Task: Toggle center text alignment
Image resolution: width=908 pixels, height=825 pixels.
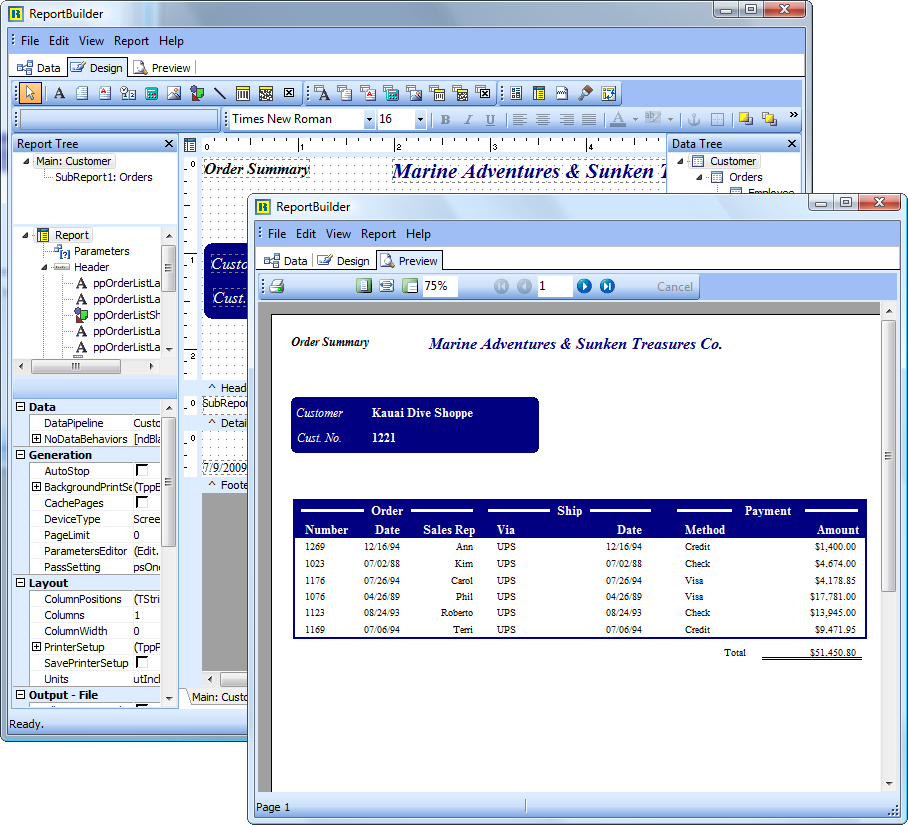Action: tap(543, 120)
